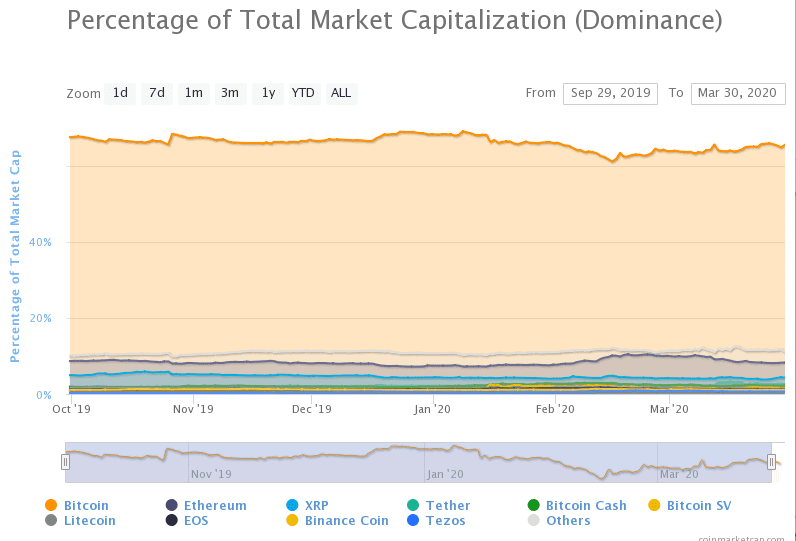Select the 1d zoom range
This screenshot has height=541, width=796.
point(120,94)
